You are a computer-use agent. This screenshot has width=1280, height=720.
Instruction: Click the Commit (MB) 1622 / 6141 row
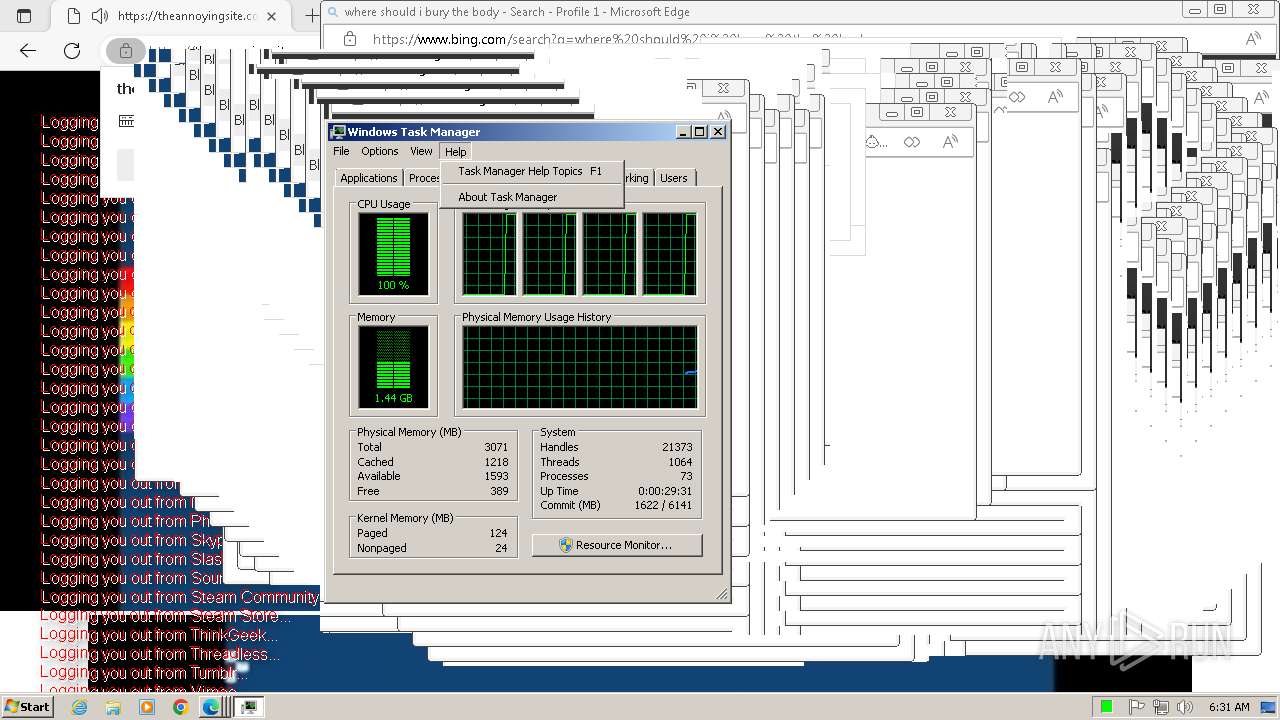pyautogui.click(x=616, y=505)
